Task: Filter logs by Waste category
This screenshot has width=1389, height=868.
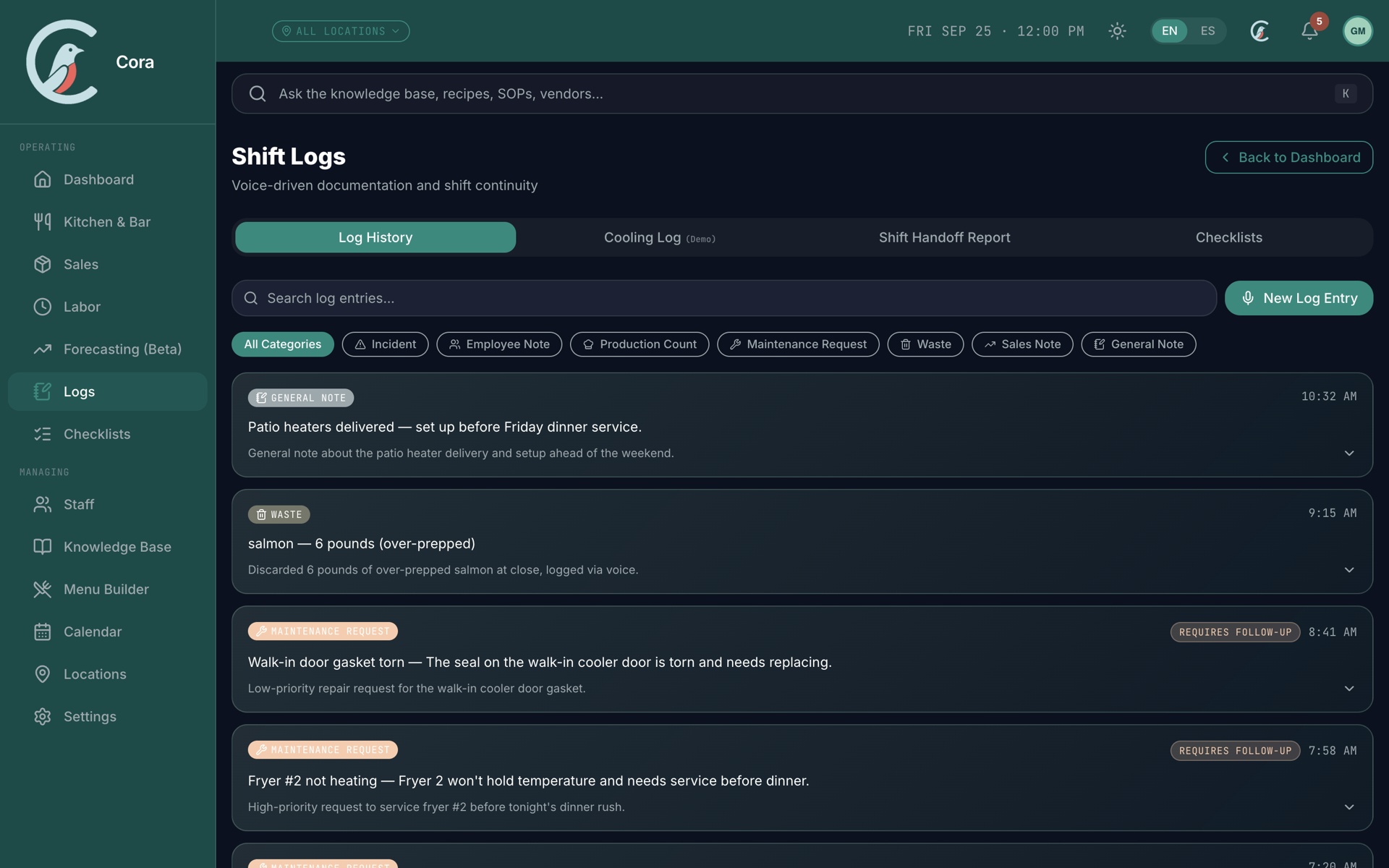Action: pos(925,344)
